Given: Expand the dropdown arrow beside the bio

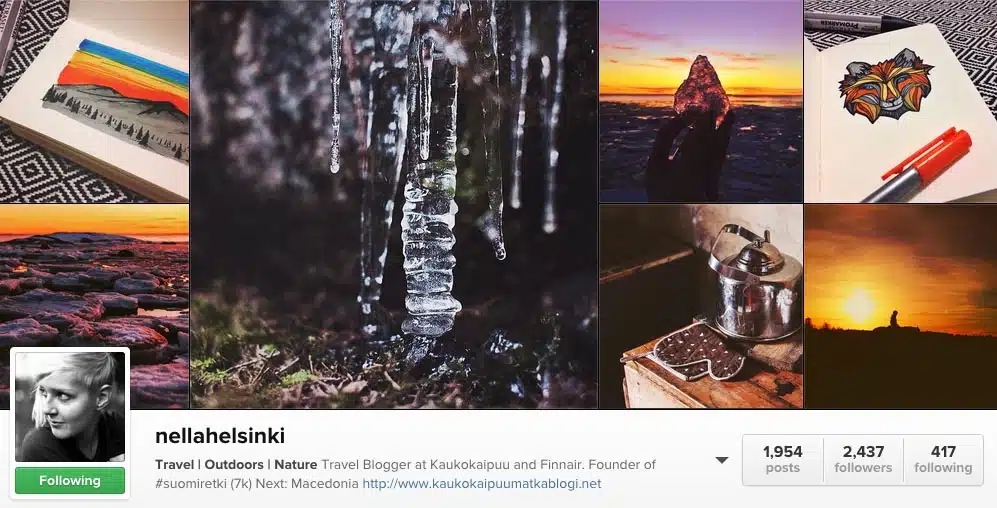Looking at the screenshot, I should pos(722,460).
